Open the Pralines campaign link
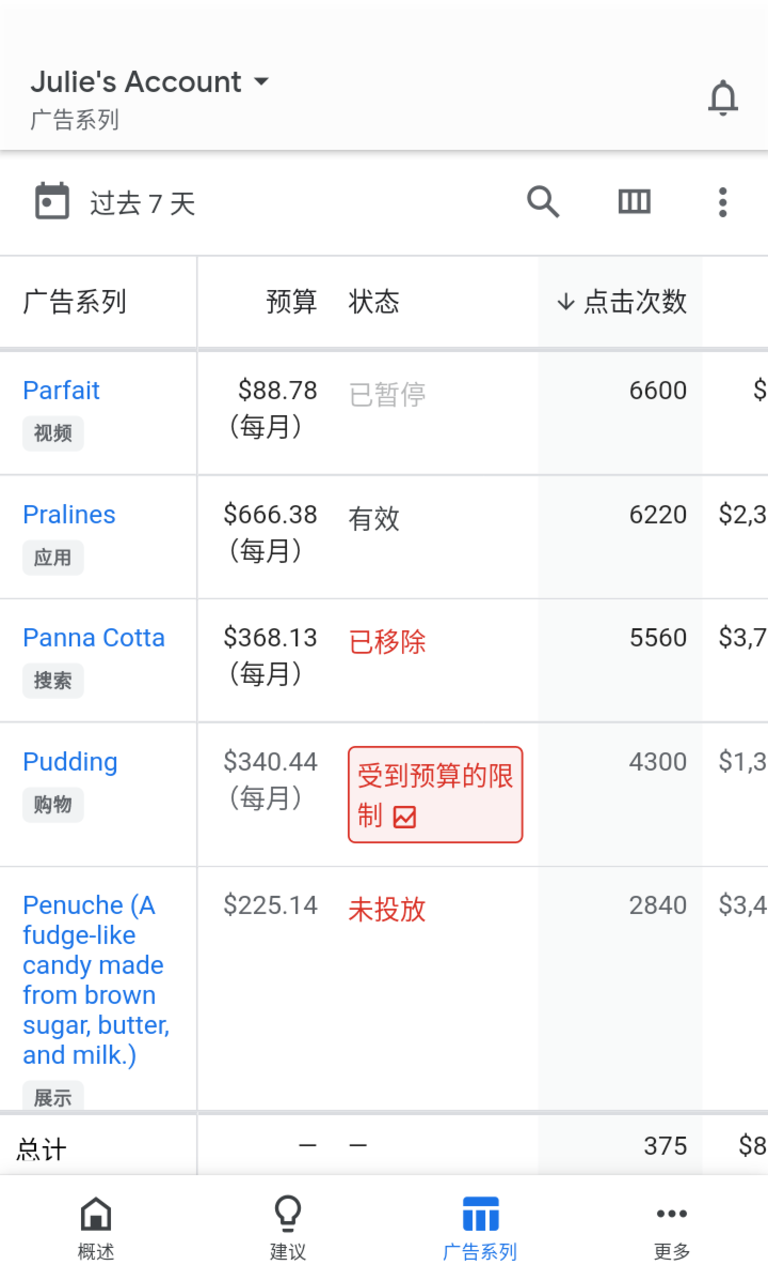Image resolution: width=768 pixels, height=1280 pixels. pyautogui.click(x=69, y=514)
